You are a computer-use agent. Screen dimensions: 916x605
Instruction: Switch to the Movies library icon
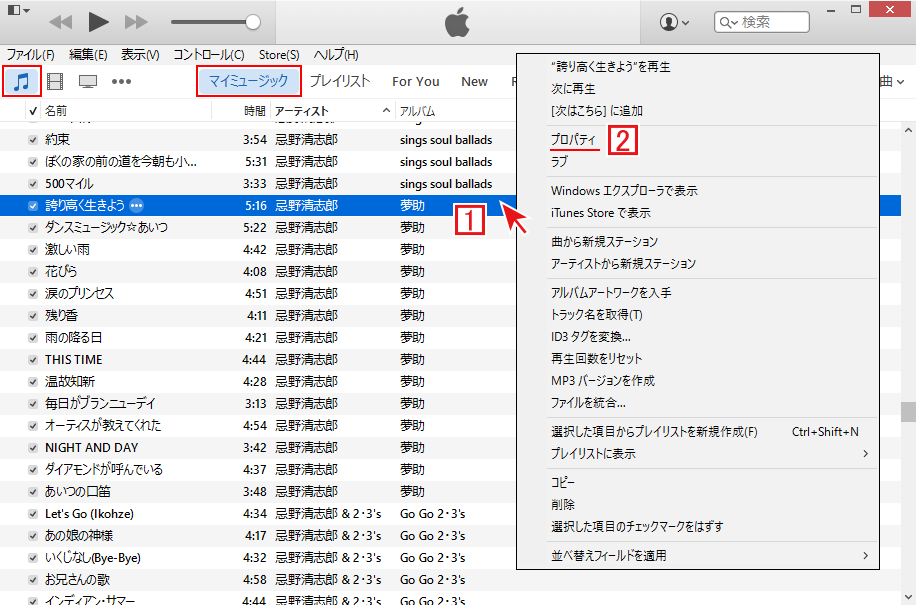pos(55,81)
